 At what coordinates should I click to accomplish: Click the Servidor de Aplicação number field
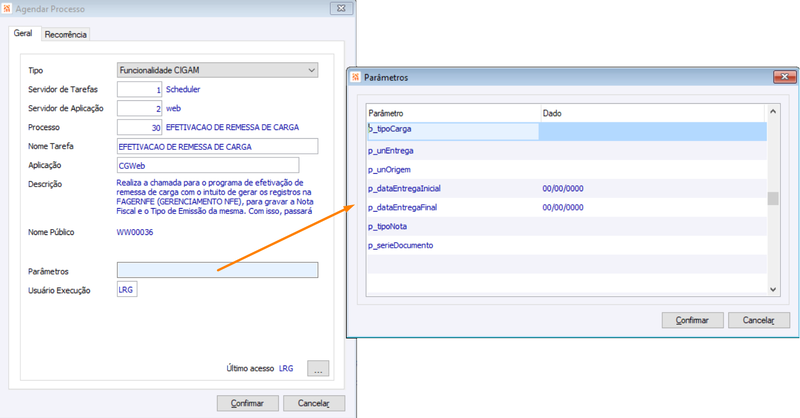pos(139,108)
